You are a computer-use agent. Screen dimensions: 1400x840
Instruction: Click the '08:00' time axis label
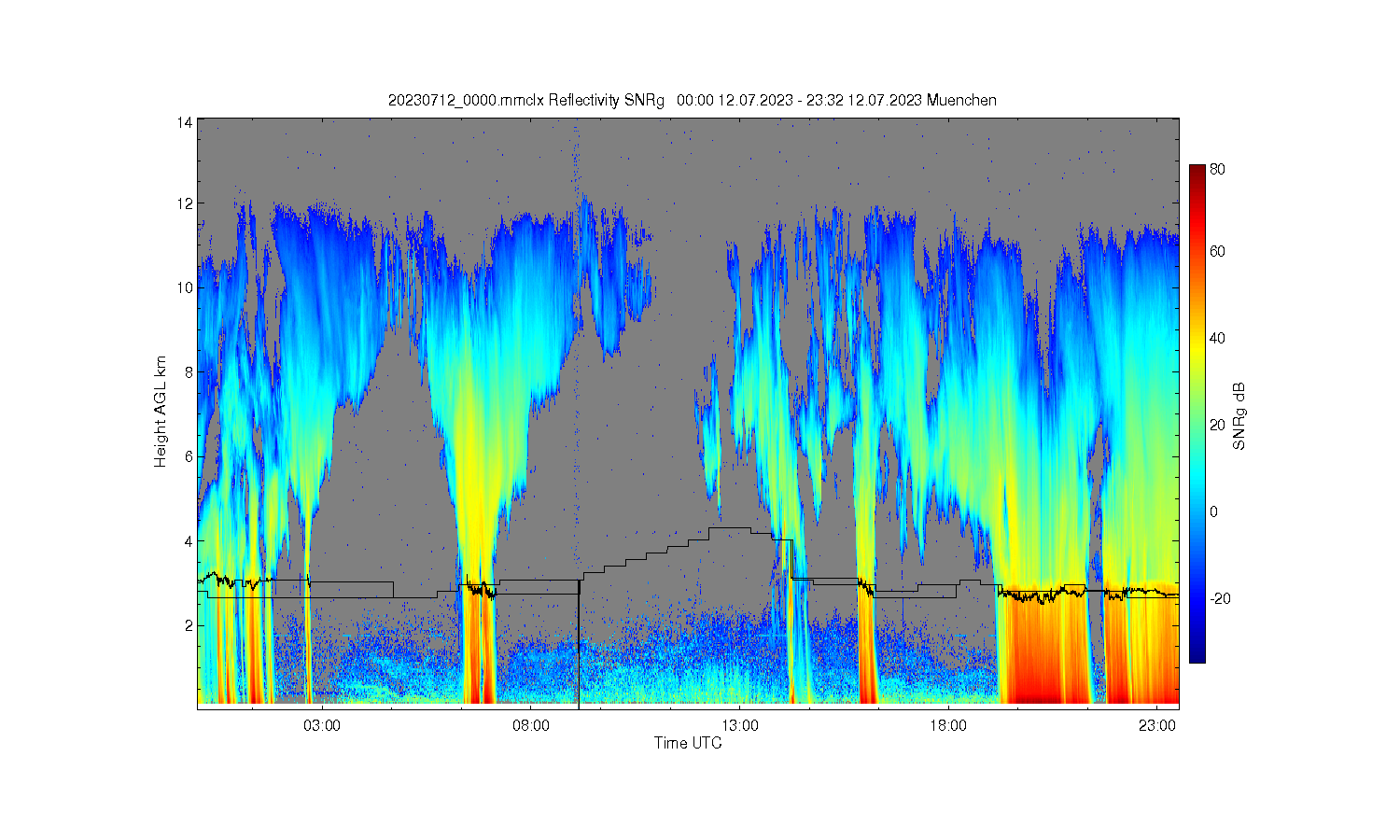tap(531, 725)
